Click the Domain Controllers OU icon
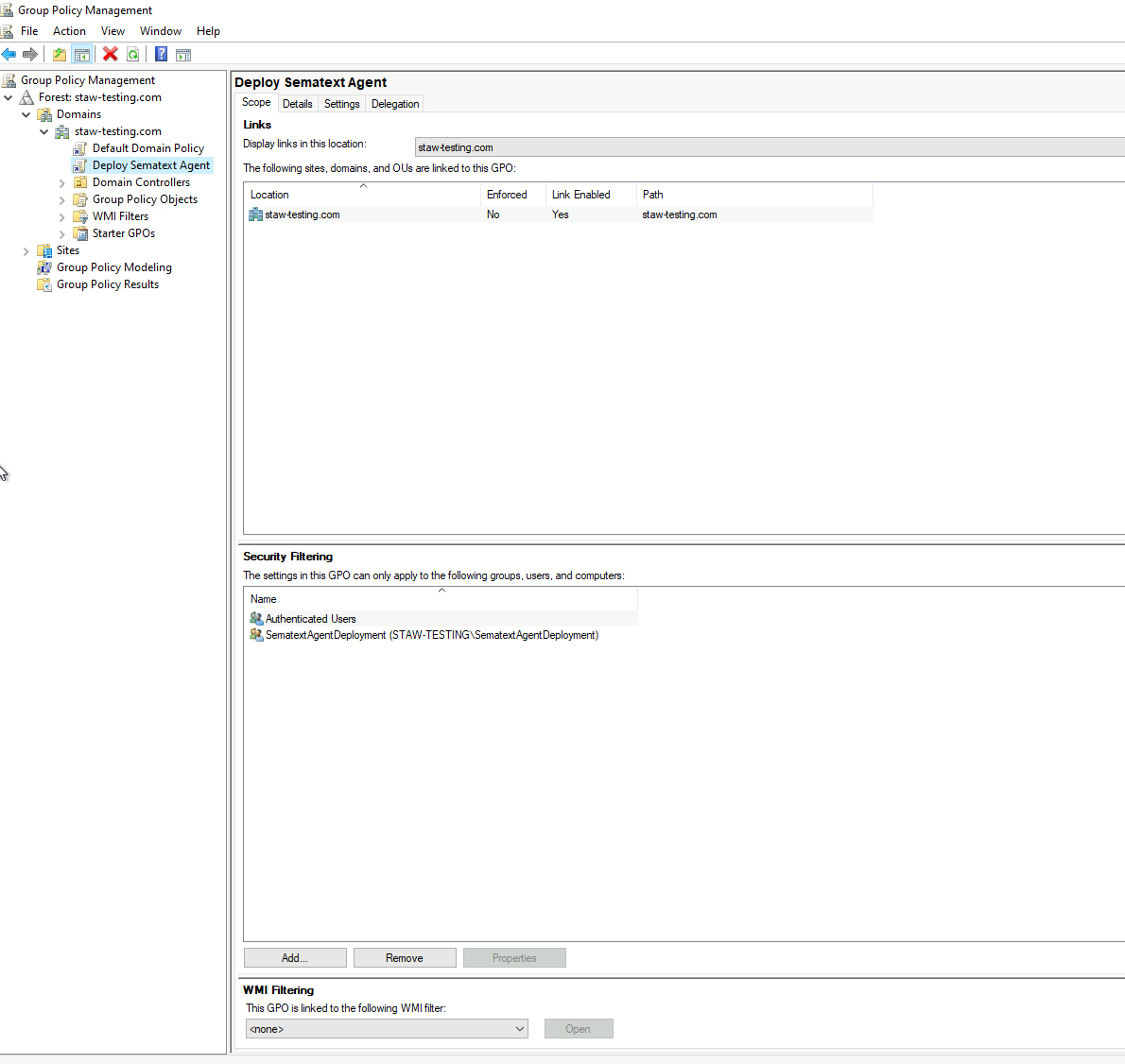1125x1064 pixels. point(80,182)
